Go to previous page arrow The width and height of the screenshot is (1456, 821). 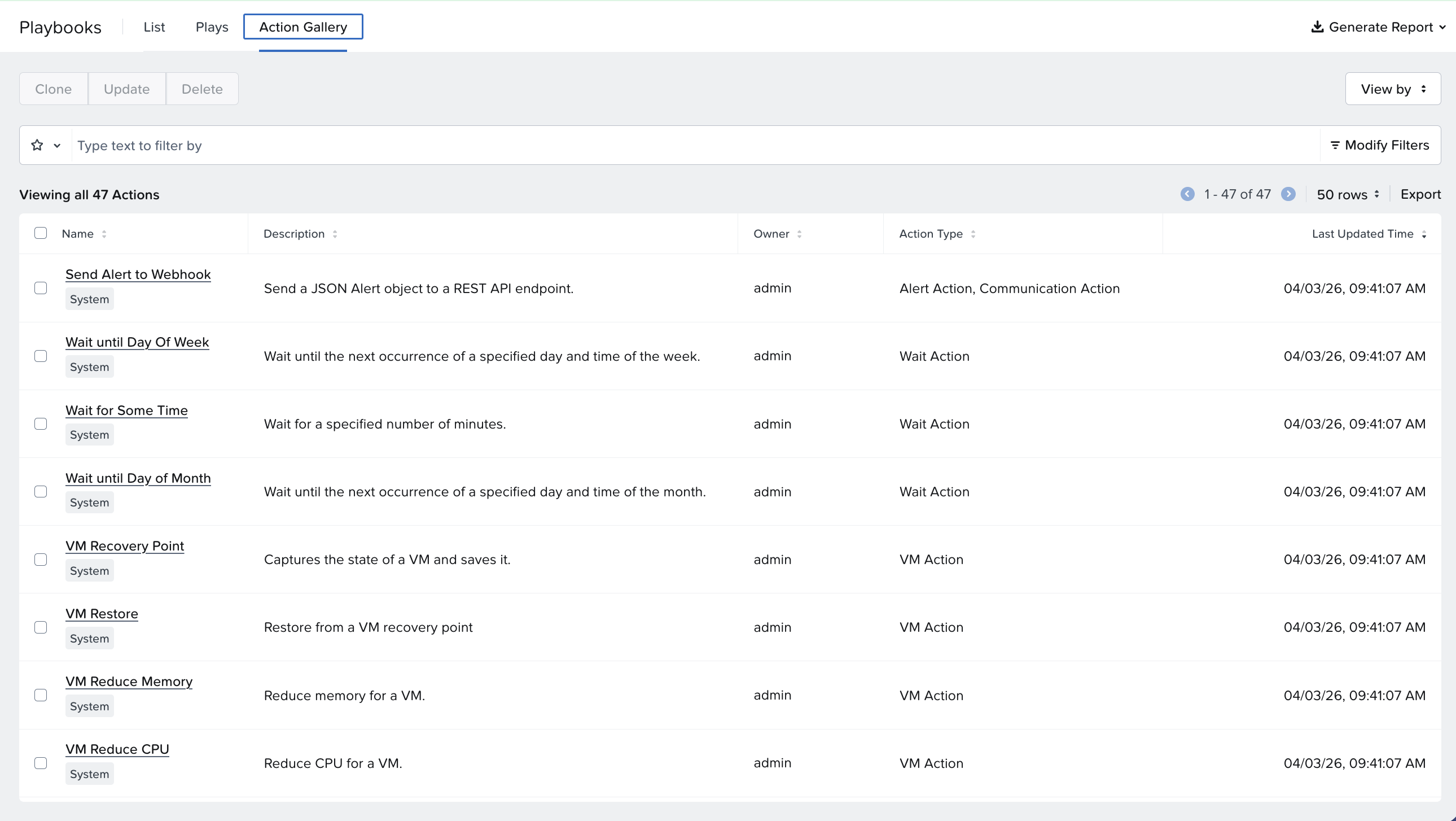pos(1187,194)
